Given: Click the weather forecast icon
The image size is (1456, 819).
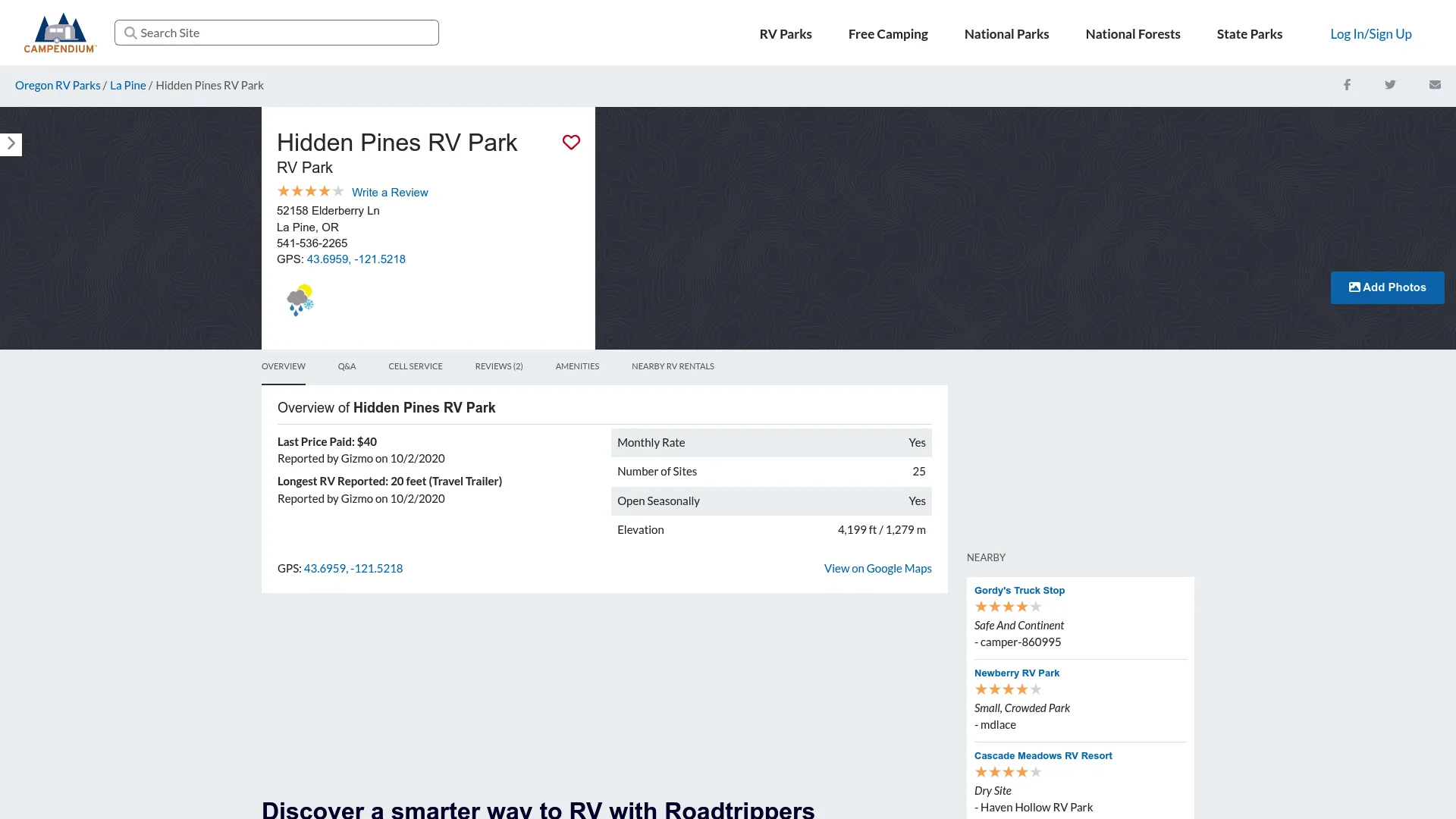Looking at the screenshot, I should [x=300, y=300].
